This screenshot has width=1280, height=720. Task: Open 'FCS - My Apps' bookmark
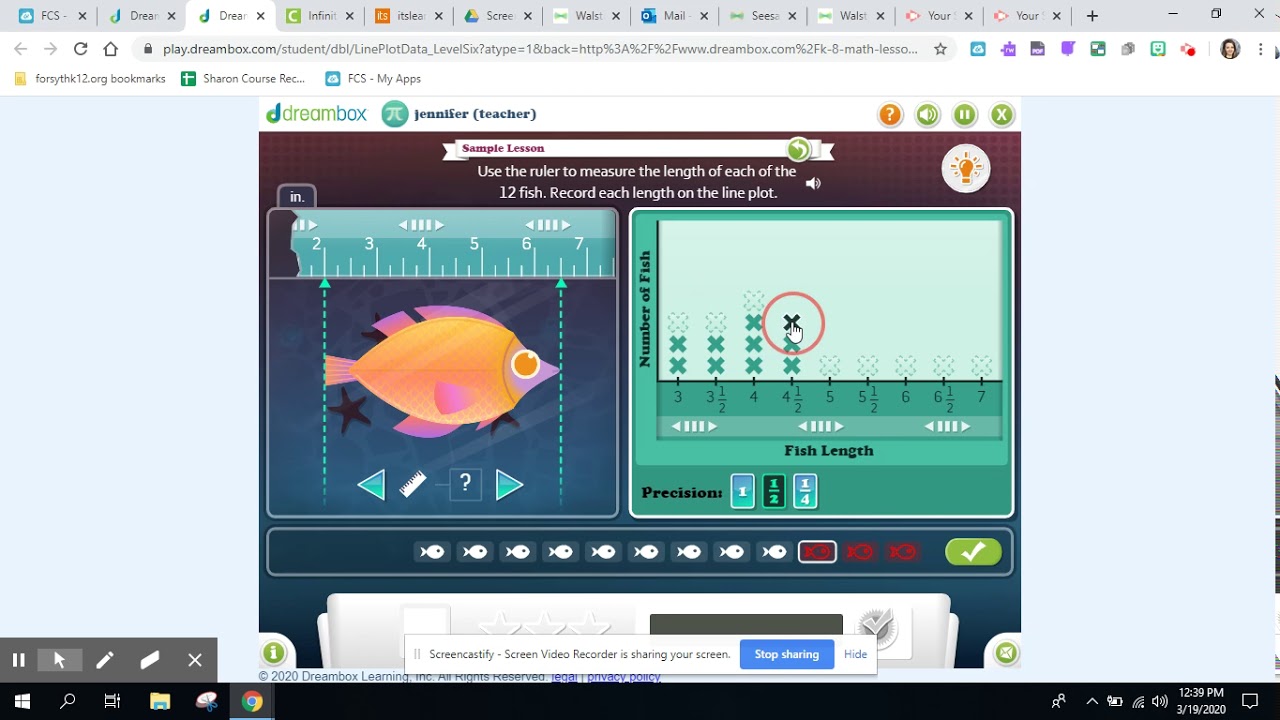pyautogui.click(x=373, y=79)
